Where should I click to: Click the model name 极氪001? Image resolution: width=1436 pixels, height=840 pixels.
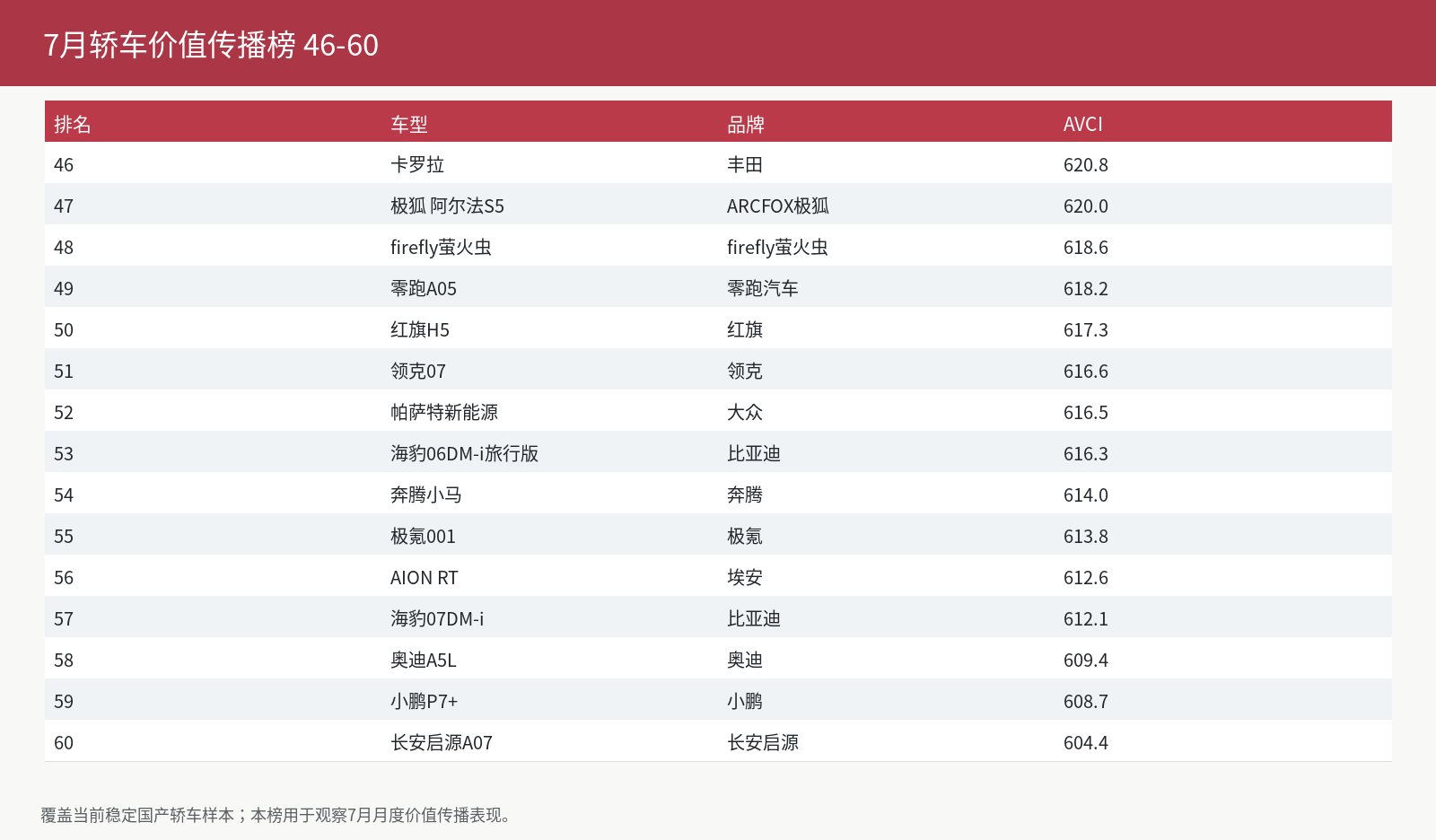[x=423, y=537]
